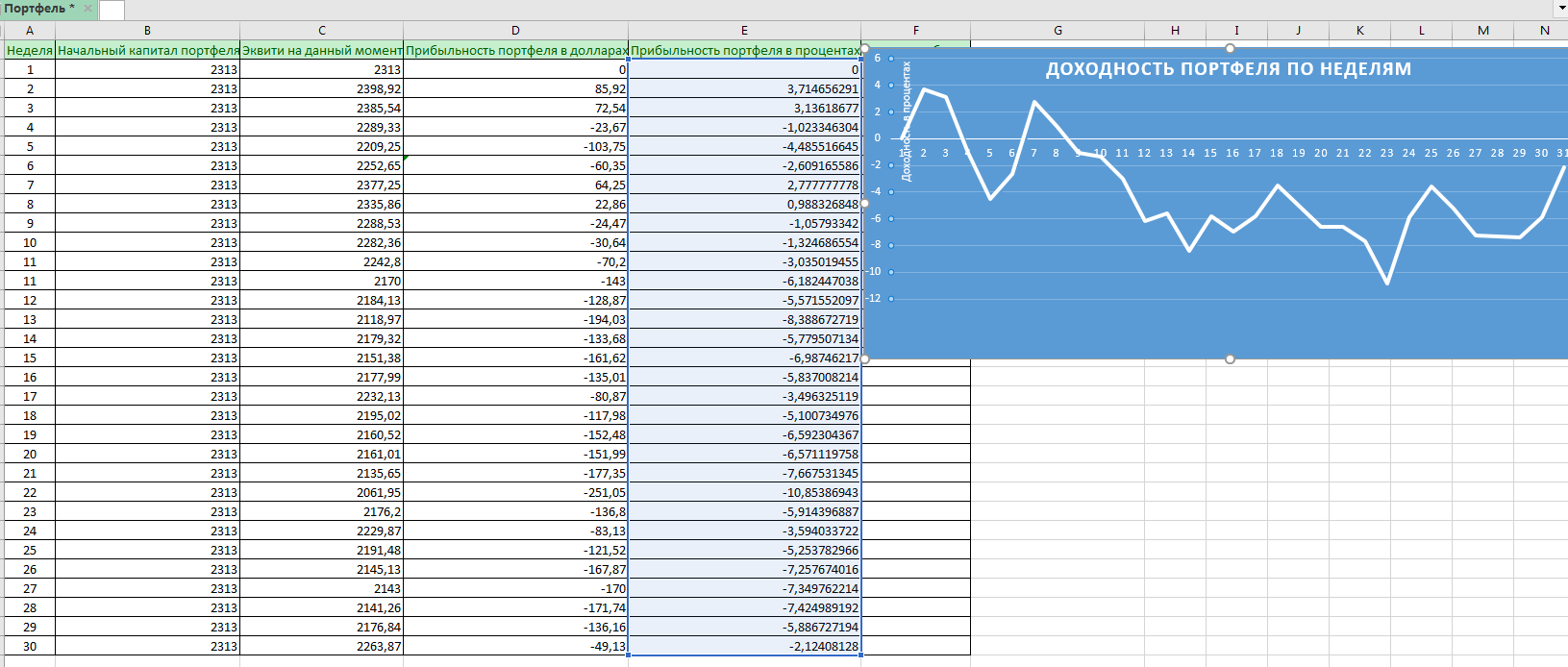Click the cell showing -251,05
The height and width of the screenshot is (667, 1568).
515,492
